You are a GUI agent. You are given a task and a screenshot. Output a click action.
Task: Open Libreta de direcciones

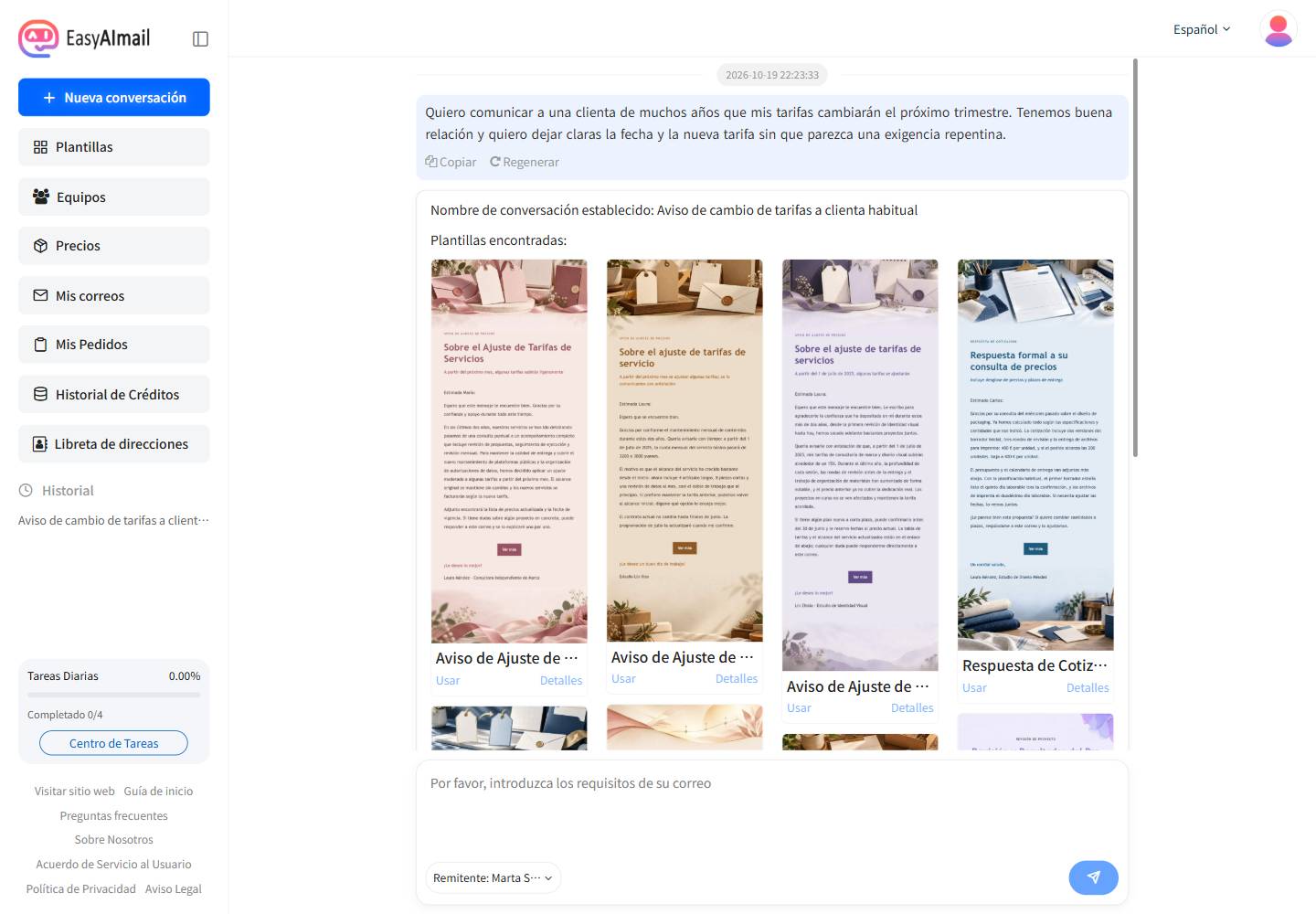pos(114,443)
